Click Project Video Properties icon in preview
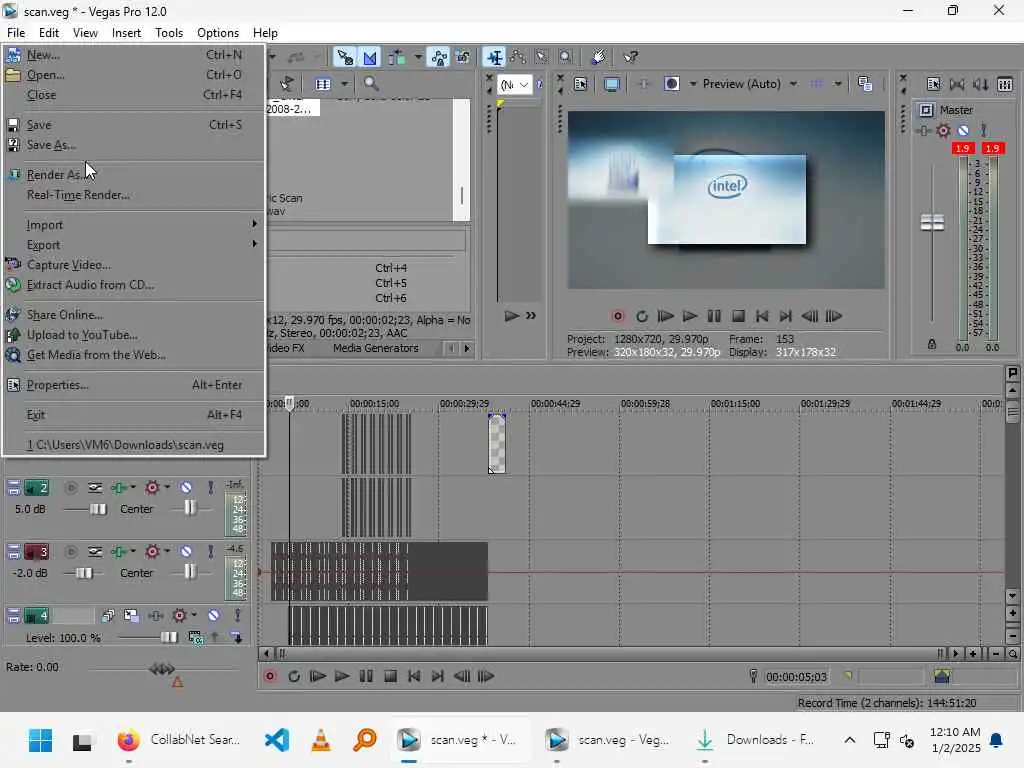1024x768 pixels. pyautogui.click(x=580, y=84)
